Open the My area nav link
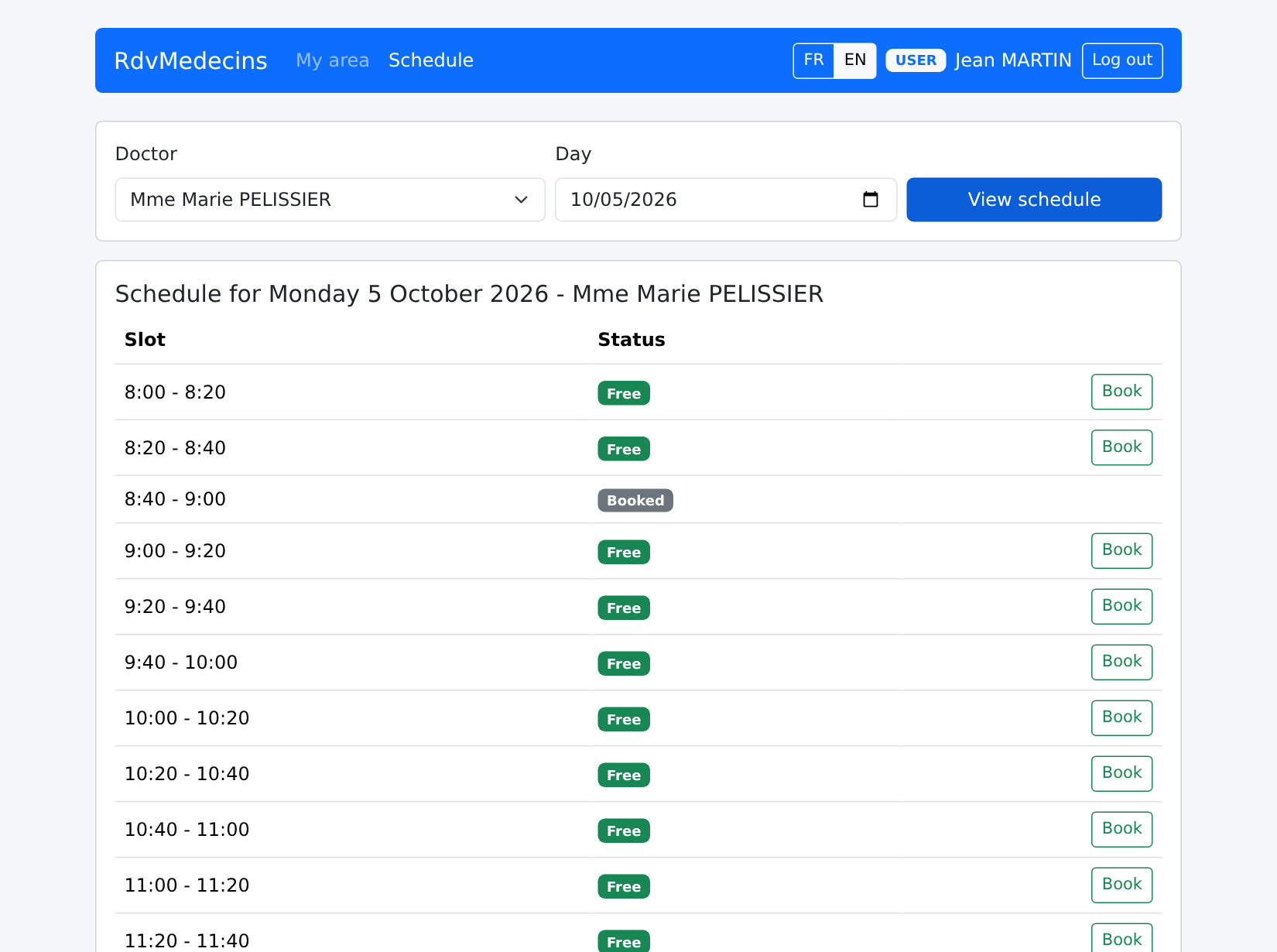The height and width of the screenshot is (952, 1277). pos(333,60)
